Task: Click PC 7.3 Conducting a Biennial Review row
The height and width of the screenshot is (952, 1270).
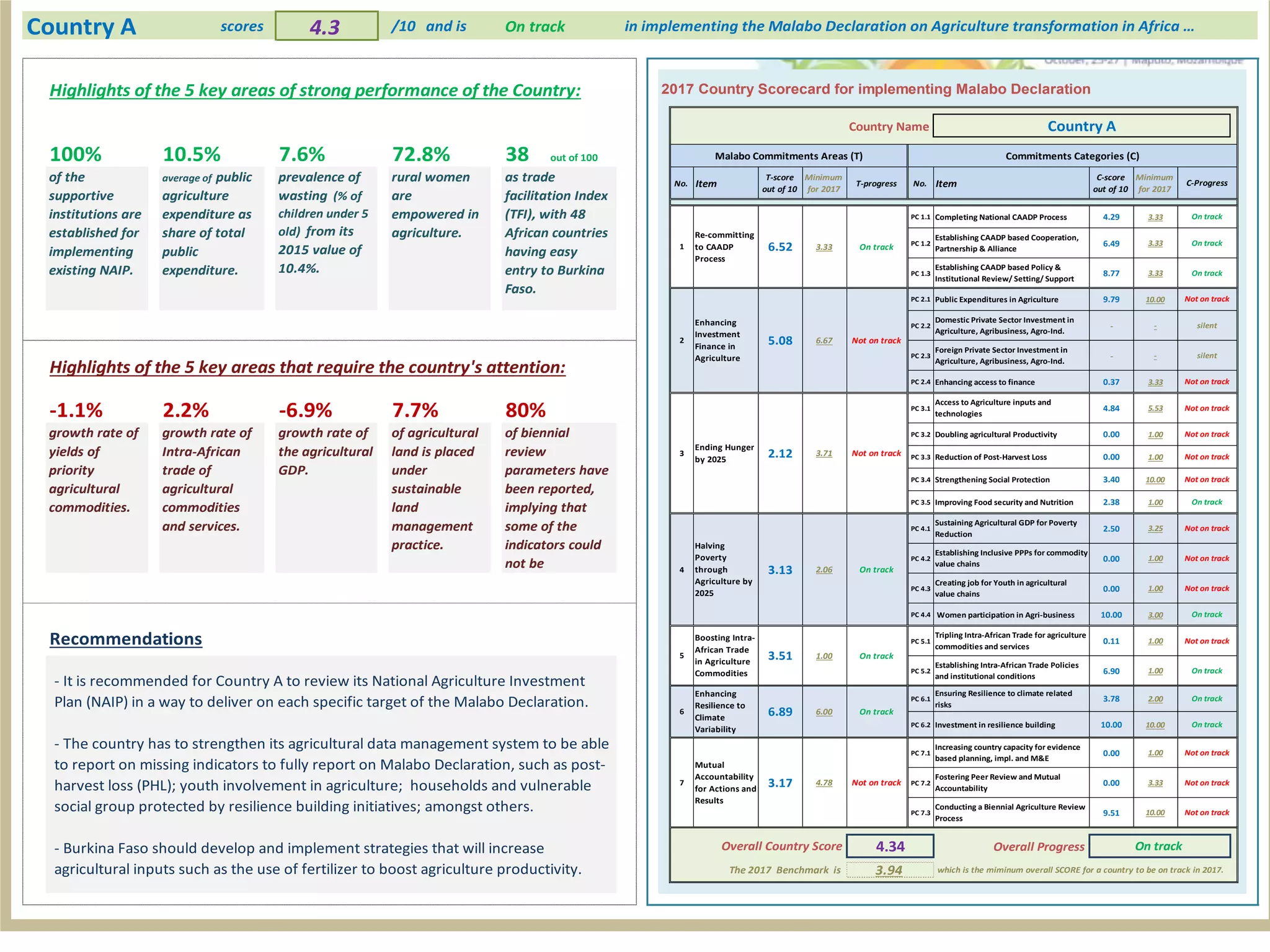Action: click(x=1010, y=813)
